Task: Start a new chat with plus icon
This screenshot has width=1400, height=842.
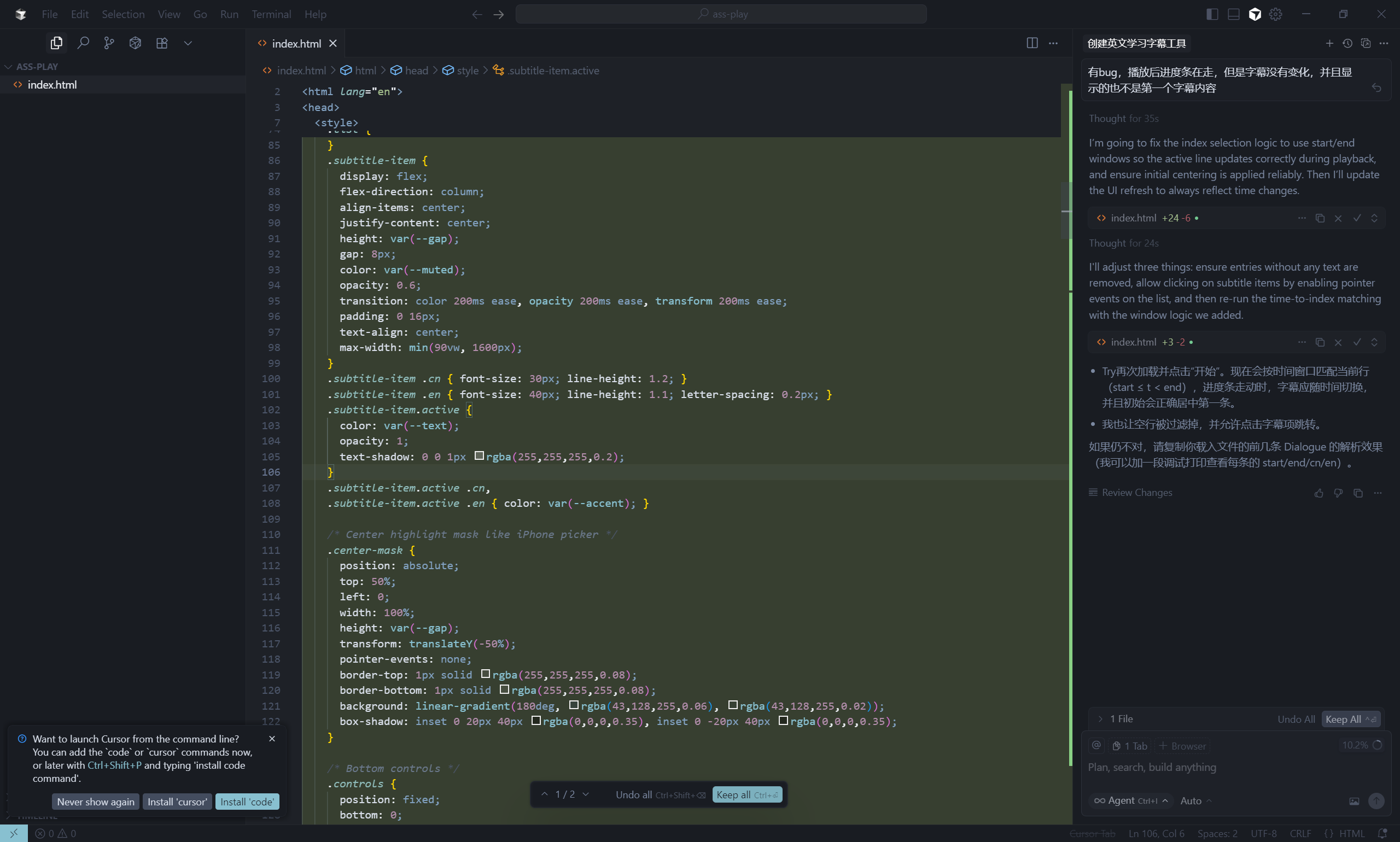Action: 1329,43
